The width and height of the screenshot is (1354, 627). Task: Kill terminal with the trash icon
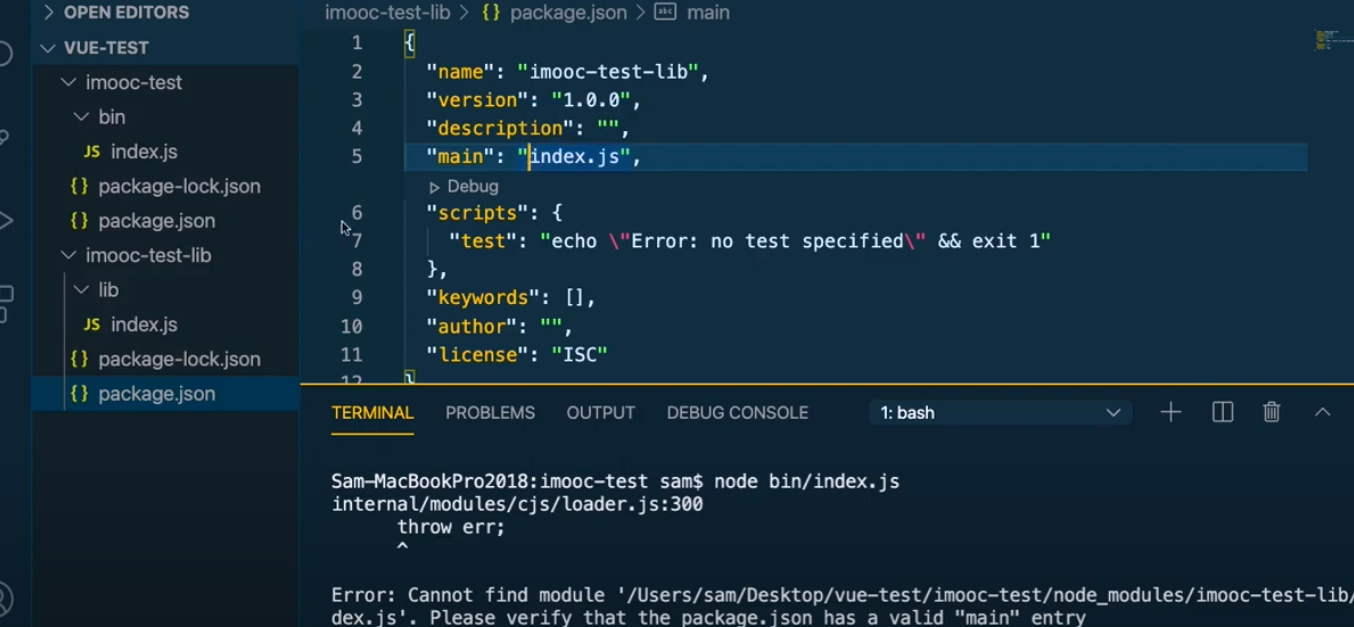click(x=1271, y=412)
